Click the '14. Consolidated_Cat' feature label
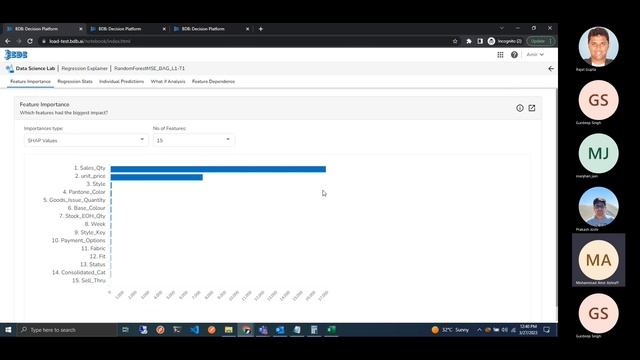Viewport: 640px width, 360px height. point(78,272)
